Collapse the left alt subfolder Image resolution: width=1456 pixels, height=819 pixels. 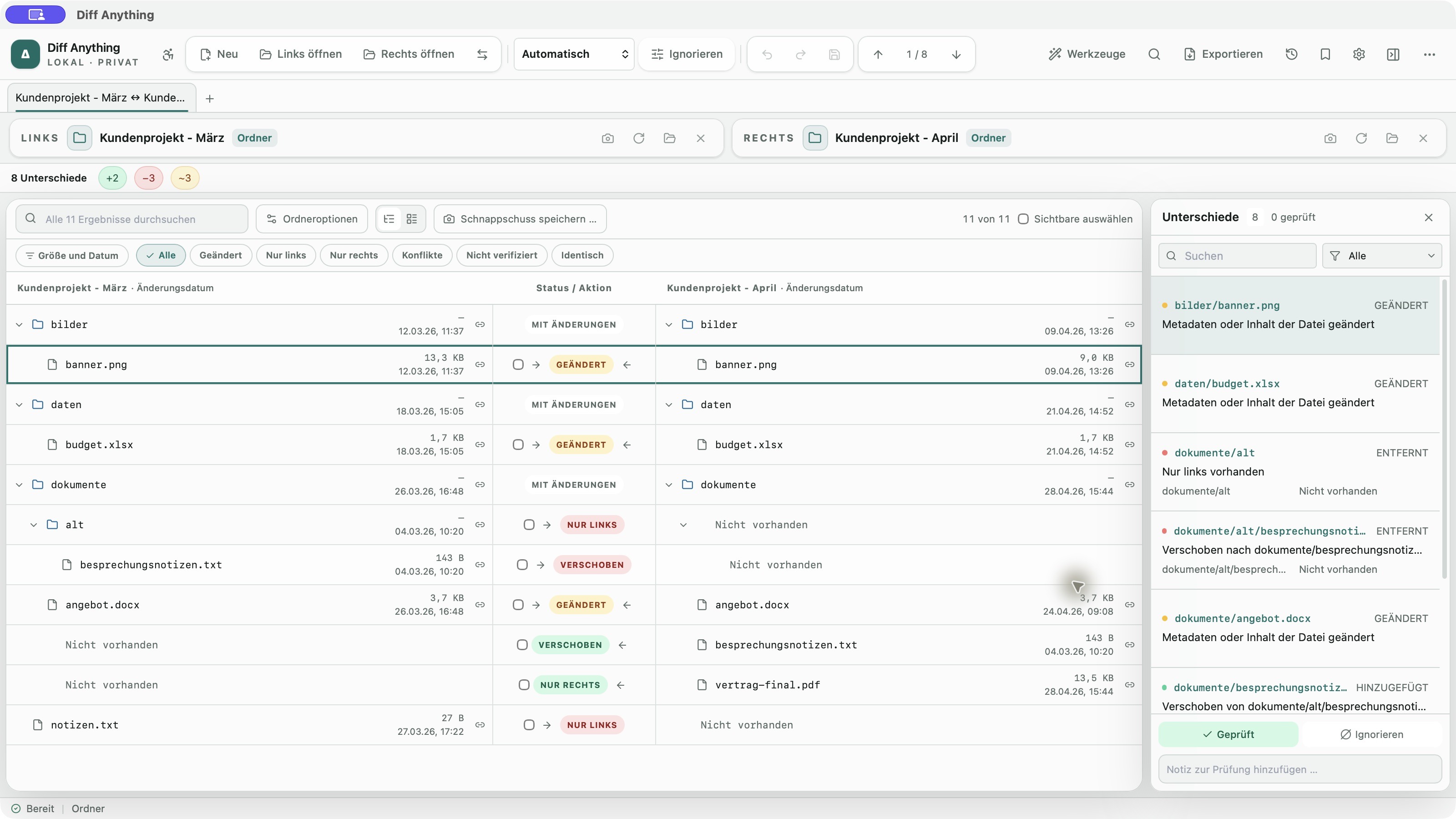[x=34, y=525]
